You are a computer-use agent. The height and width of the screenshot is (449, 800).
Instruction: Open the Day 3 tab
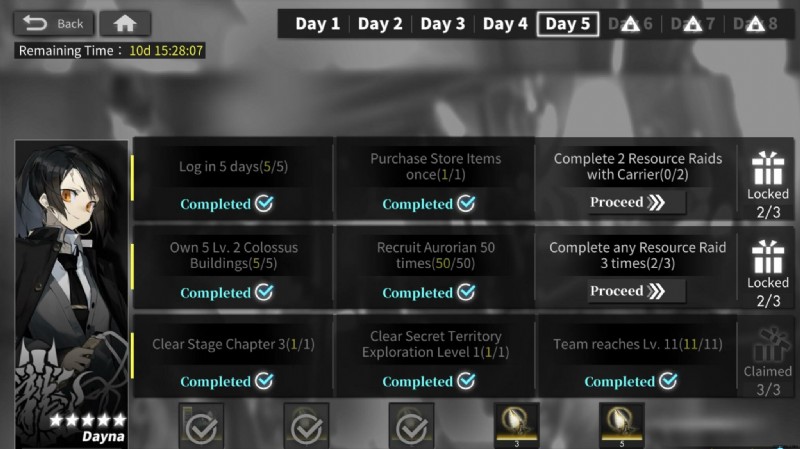(x=440, y=24)
